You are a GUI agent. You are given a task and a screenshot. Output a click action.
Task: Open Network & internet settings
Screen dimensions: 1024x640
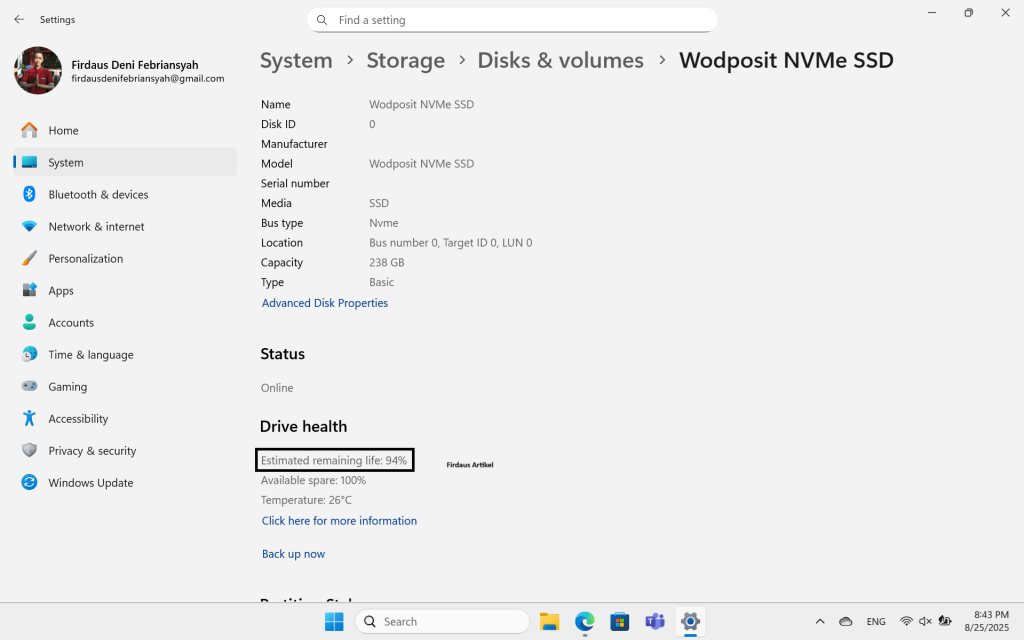pyautogui.click(x=95, y=226)
